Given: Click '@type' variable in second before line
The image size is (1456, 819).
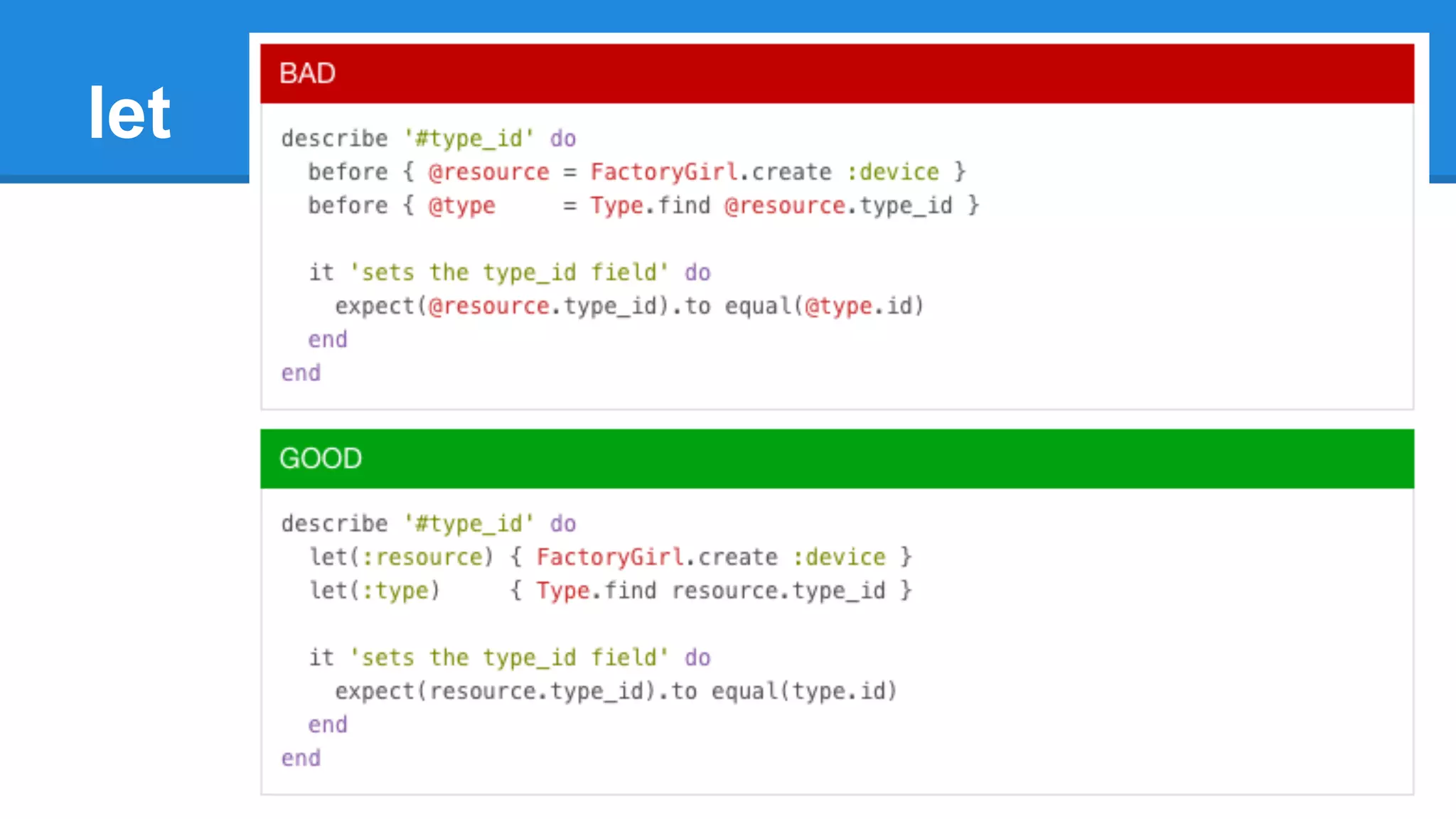Looking at the screenshot, I should [461, 205].
